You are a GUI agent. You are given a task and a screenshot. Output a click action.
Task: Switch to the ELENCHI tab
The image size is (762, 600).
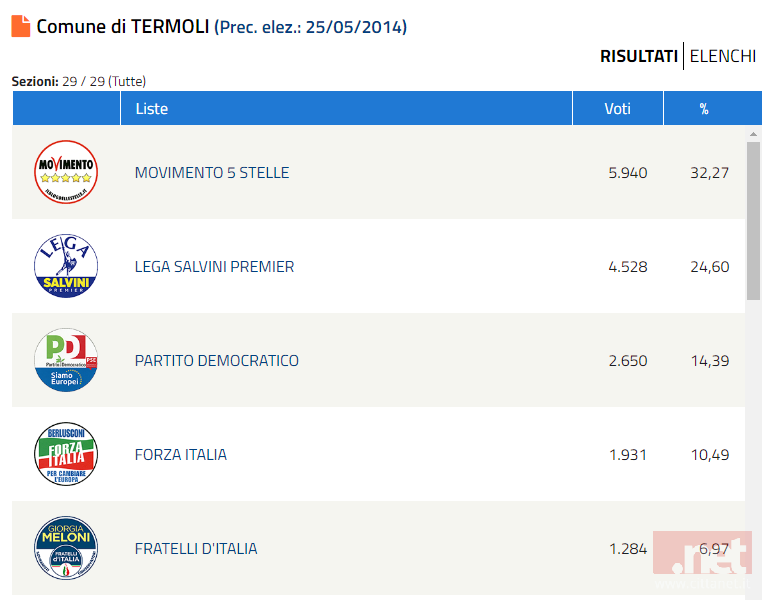(723, 56)
